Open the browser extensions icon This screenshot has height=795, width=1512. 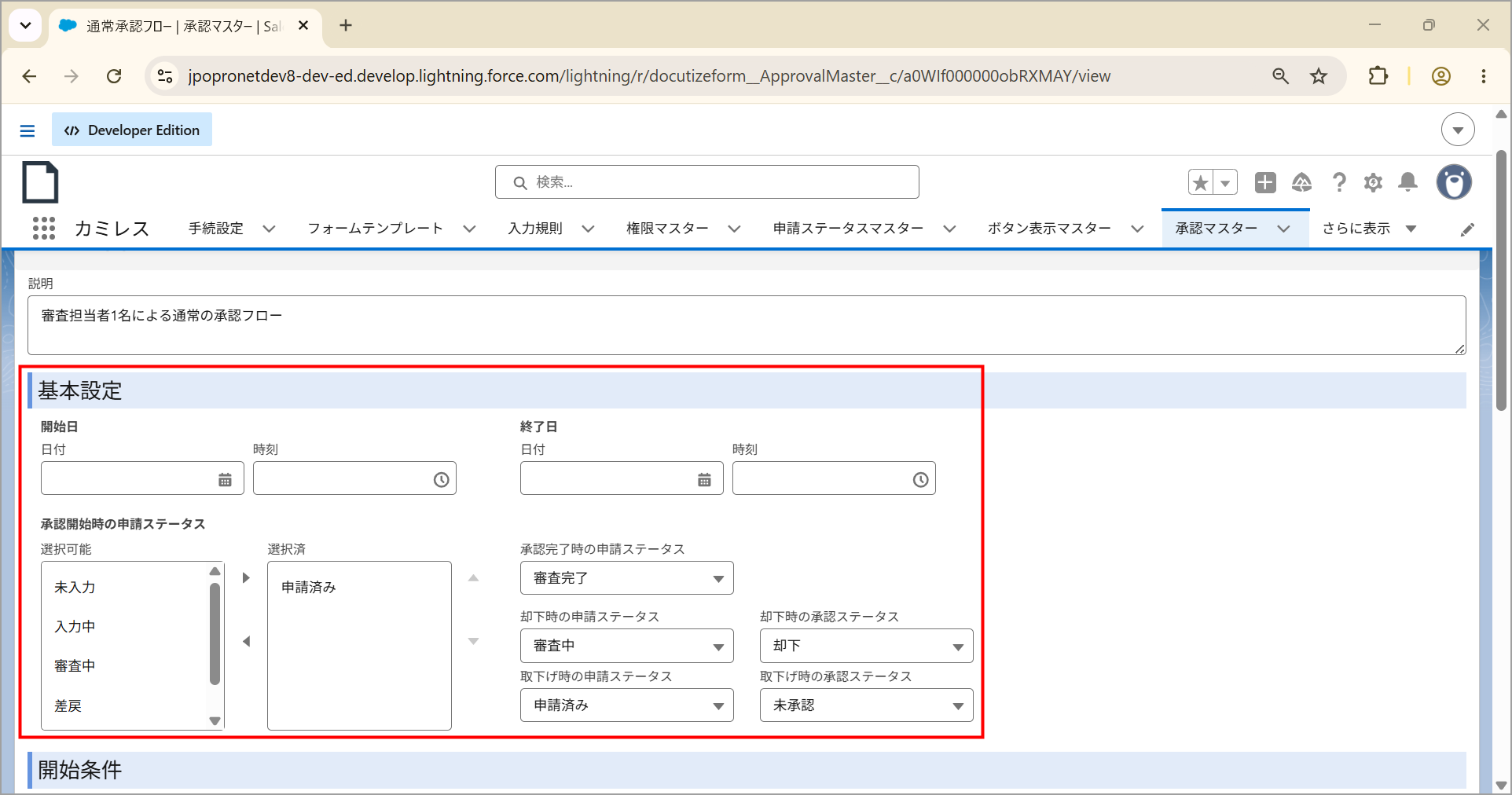point(1378,76)
